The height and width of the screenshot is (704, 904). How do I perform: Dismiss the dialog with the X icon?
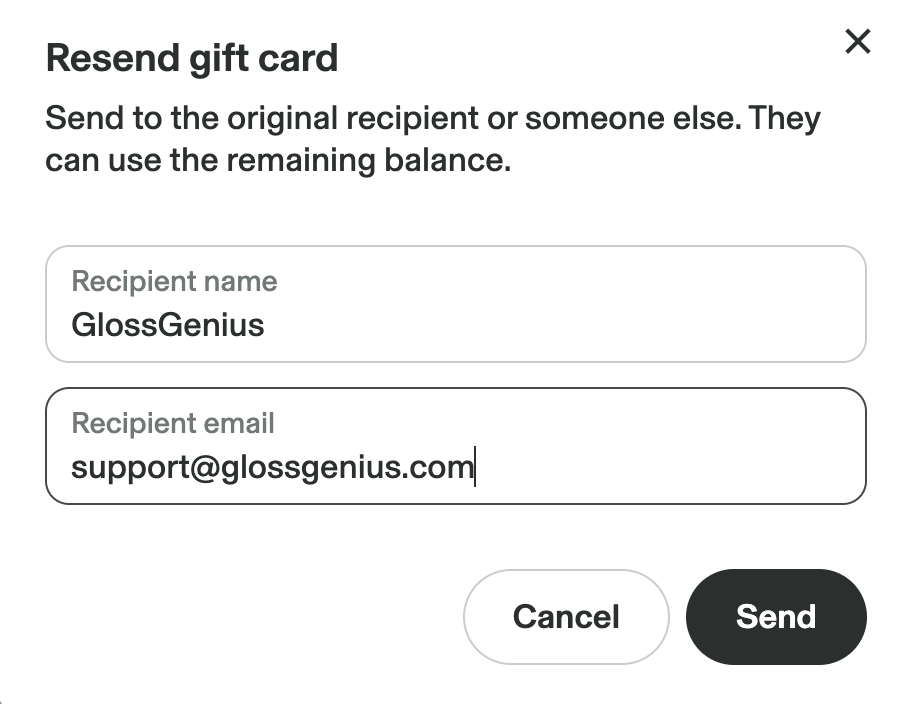pos(858,42)
